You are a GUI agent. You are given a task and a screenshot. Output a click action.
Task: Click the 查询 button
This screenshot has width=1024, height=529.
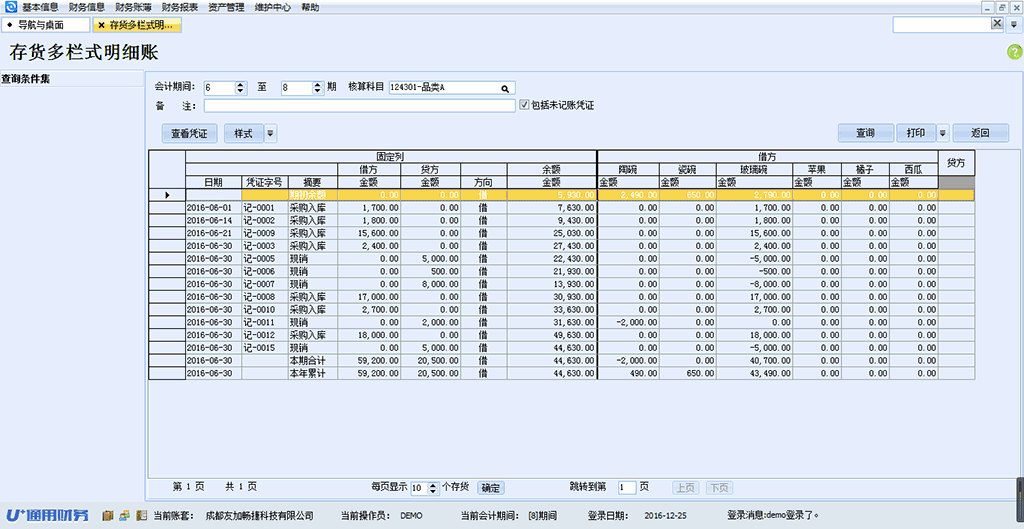(x=865, y=133)
